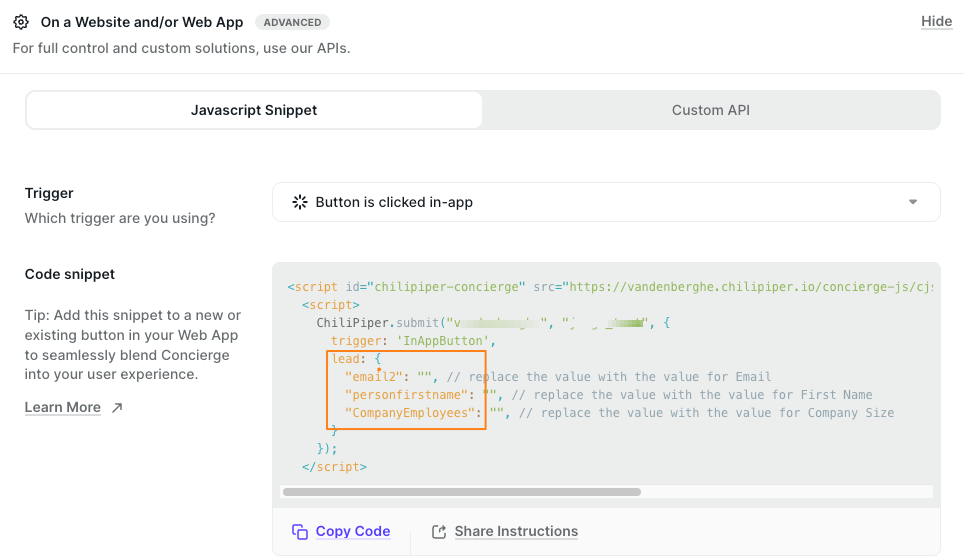
Task: Click the chilipiper-concierge script tag line
Action: [x=405, y=287]
